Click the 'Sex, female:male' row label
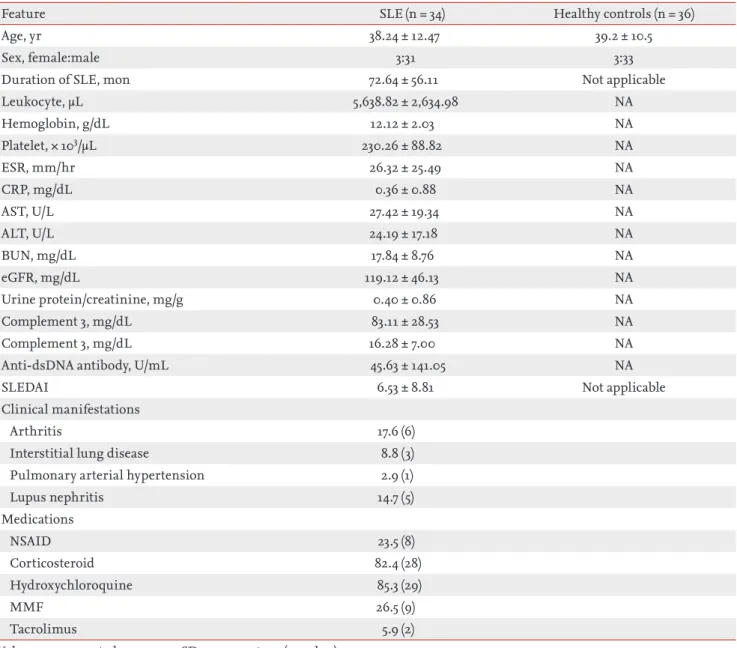 [50, 58]
